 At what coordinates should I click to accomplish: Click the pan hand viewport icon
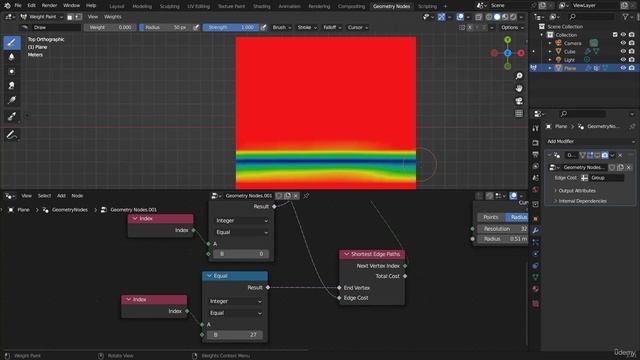click(519, 89)
